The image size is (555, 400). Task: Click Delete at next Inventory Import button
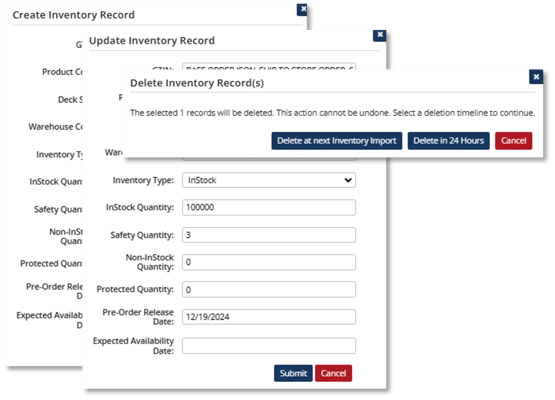tap(337, 141)
